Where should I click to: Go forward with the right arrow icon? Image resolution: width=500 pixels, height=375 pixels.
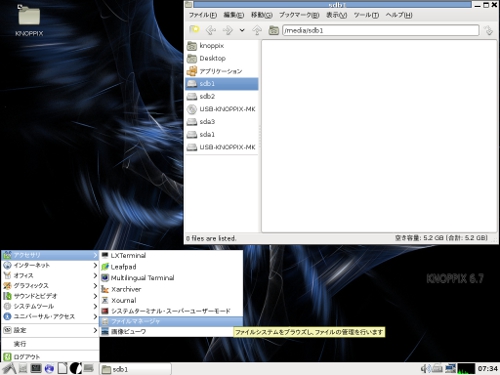pos(228,30)
